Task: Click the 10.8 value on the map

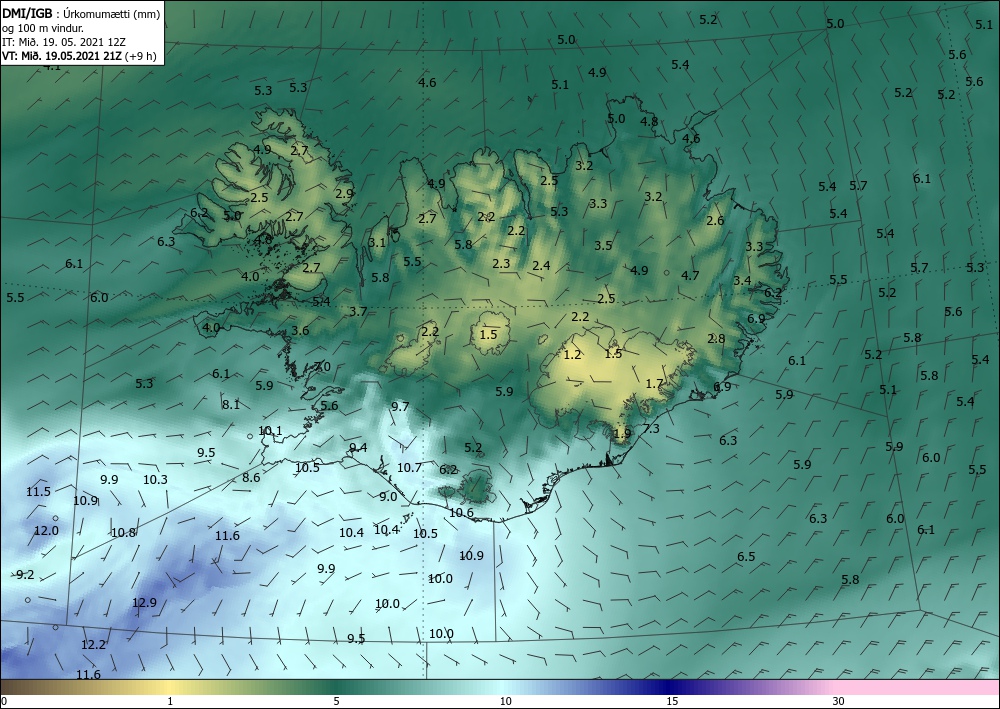Action: tap(124, 532)
